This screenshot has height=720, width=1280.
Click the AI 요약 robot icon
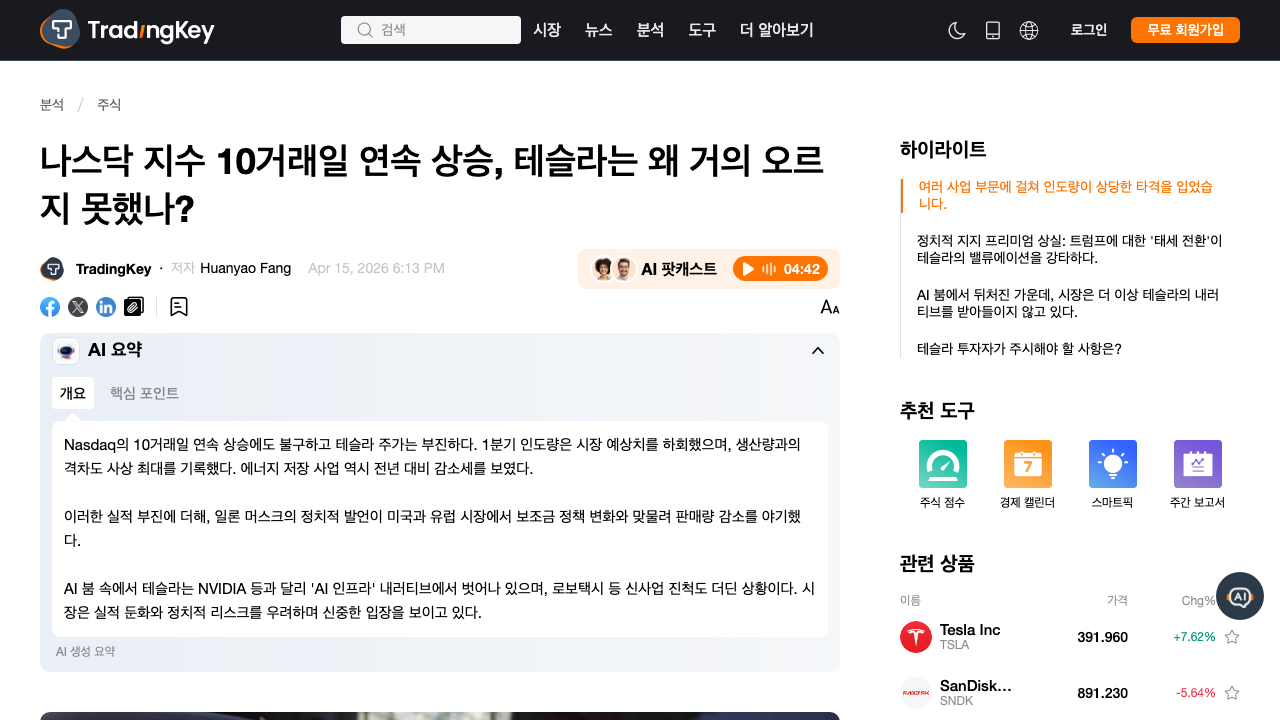[66, 350]
